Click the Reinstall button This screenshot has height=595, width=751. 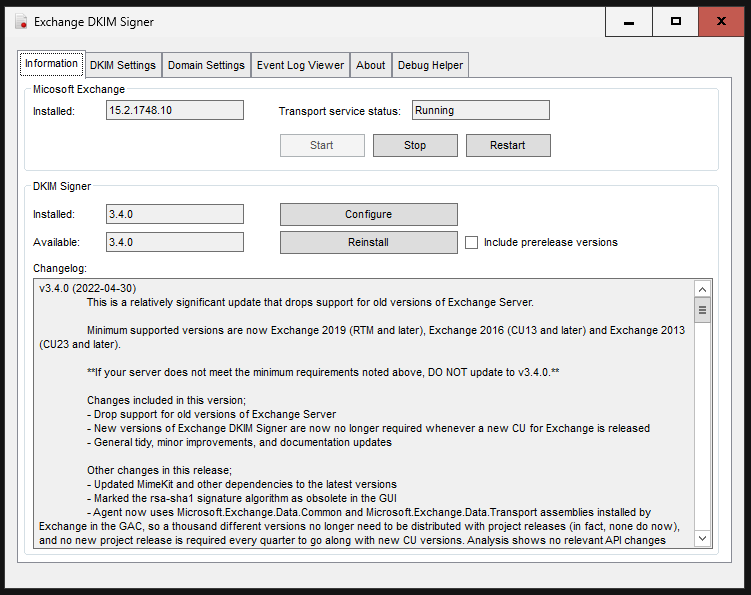coord(368,242)
